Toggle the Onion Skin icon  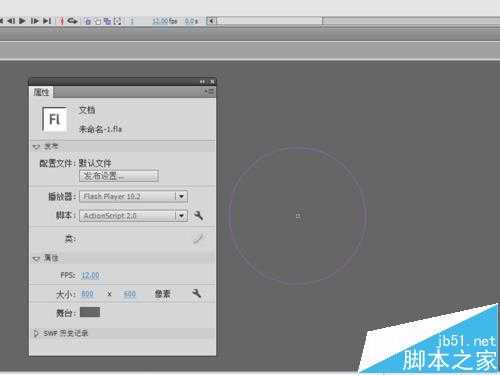88,21
